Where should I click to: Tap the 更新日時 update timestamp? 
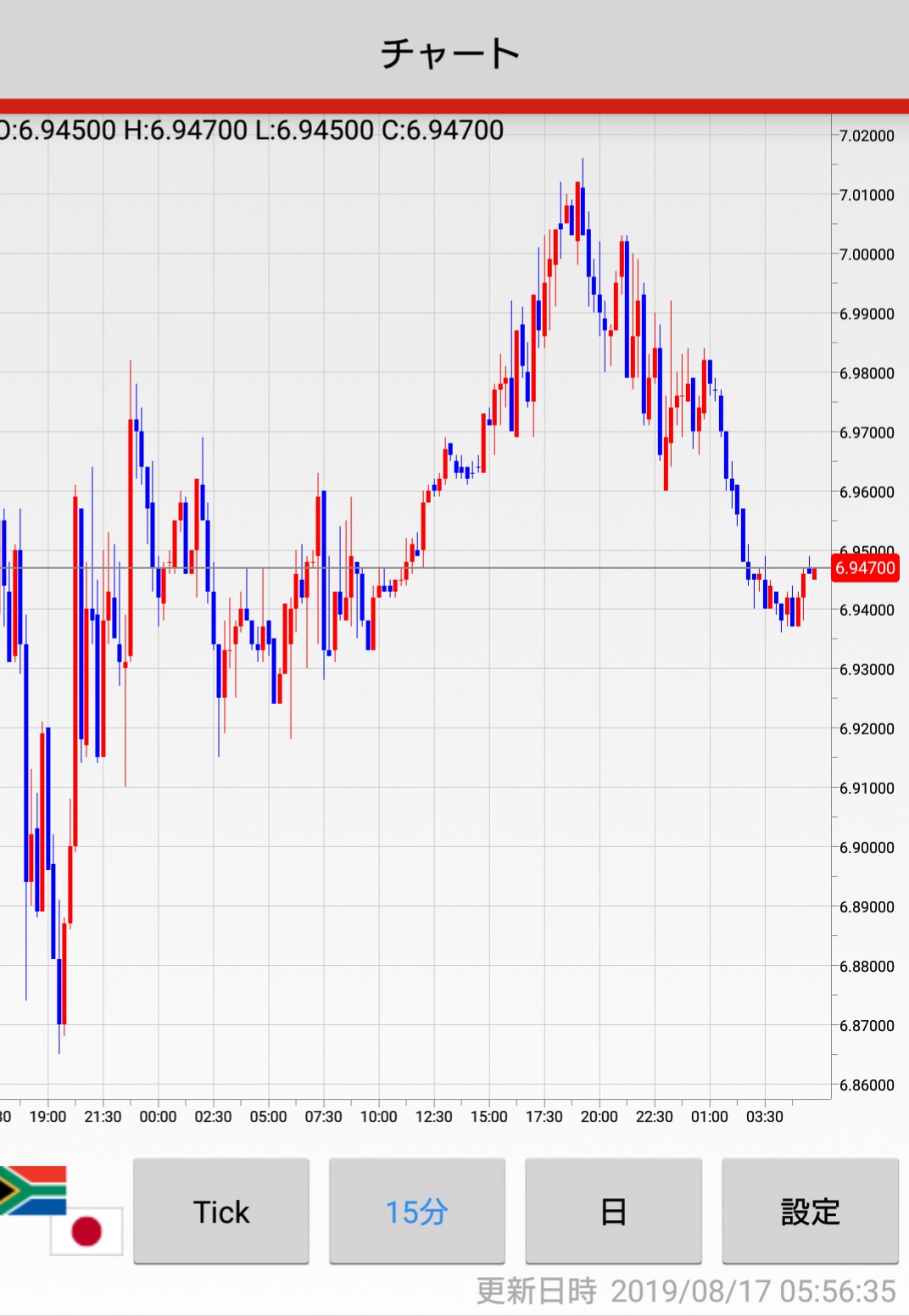[x=685, y=1291]
